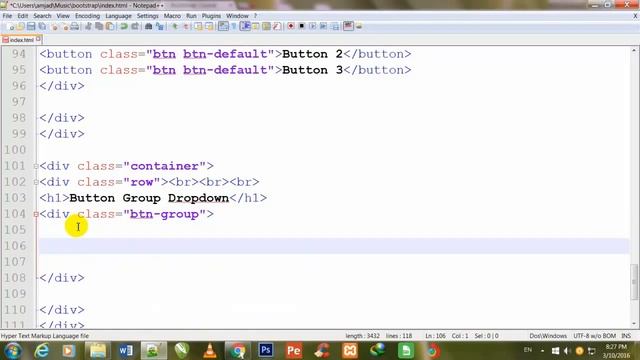Screen dimensions: 640x360
Task: Click the "btn-group" class value on line 104
Action: point(164,214)
